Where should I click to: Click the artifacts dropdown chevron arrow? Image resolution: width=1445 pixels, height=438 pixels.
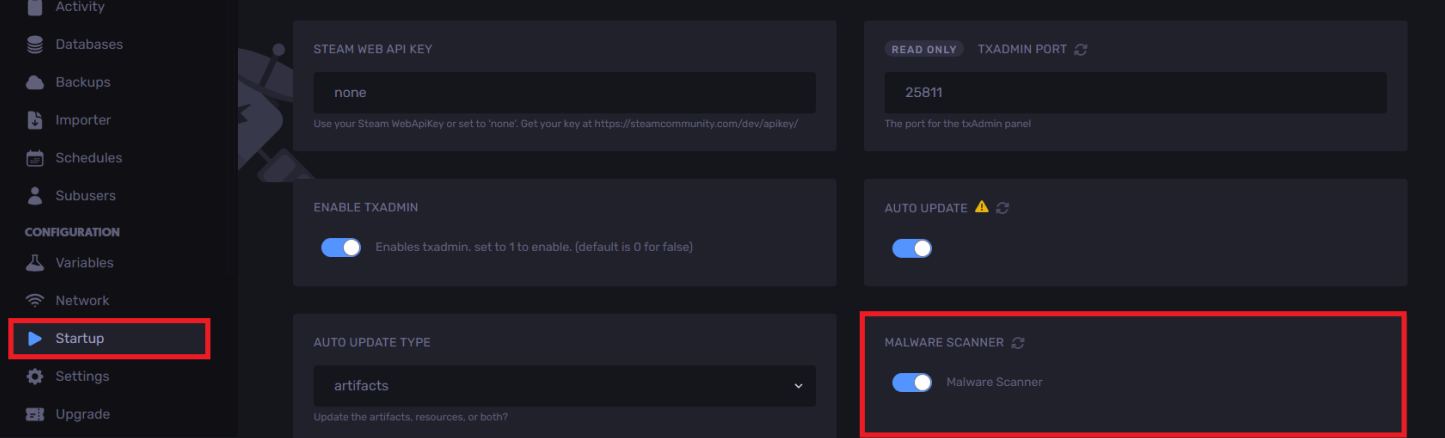point(797,386)
